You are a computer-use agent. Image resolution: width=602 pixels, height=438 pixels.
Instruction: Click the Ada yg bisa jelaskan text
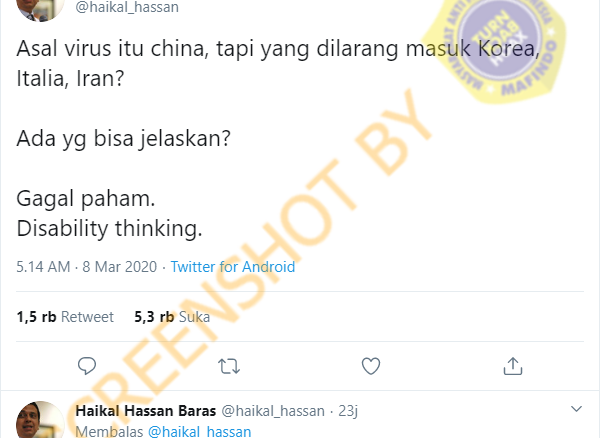[123, 139]
